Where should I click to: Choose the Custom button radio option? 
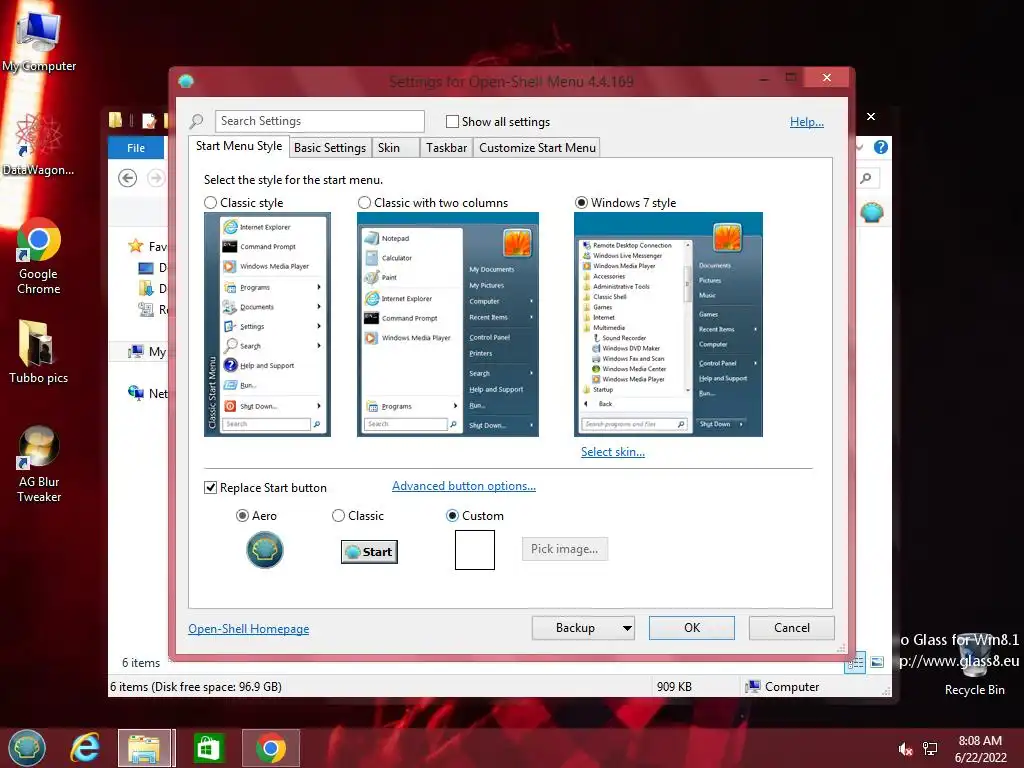pos(452,516)
